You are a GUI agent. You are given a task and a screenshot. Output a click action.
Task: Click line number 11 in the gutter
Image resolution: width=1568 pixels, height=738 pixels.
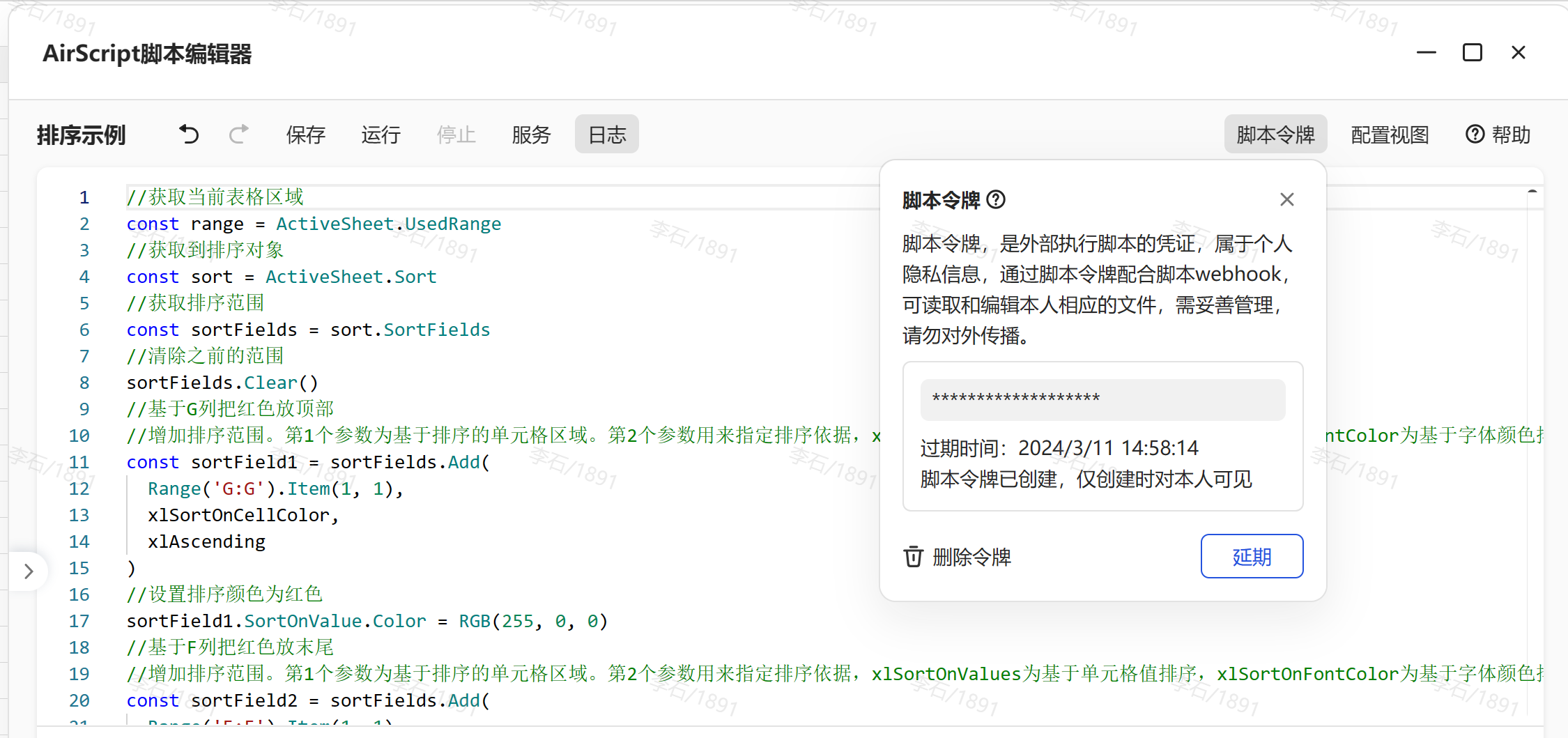coord(79,462)
